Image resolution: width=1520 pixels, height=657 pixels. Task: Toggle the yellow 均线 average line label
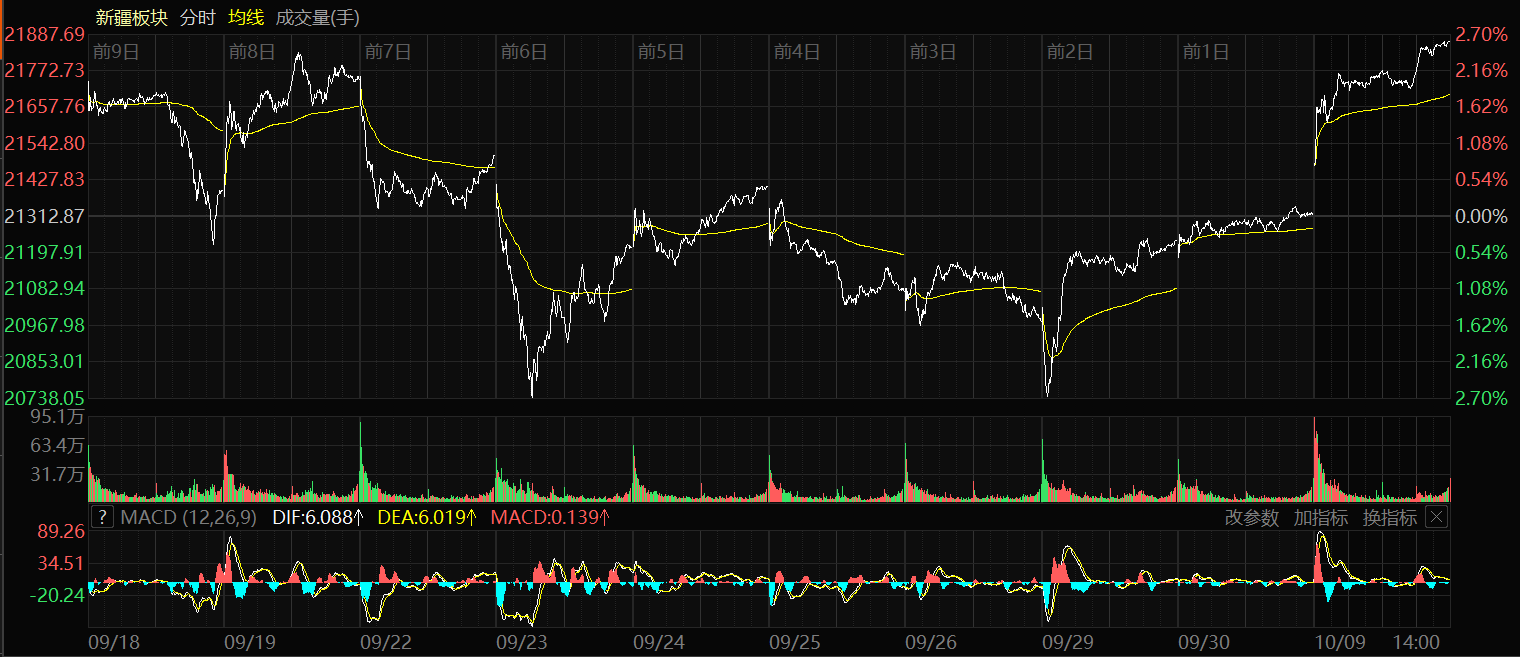tap(246, 17)
